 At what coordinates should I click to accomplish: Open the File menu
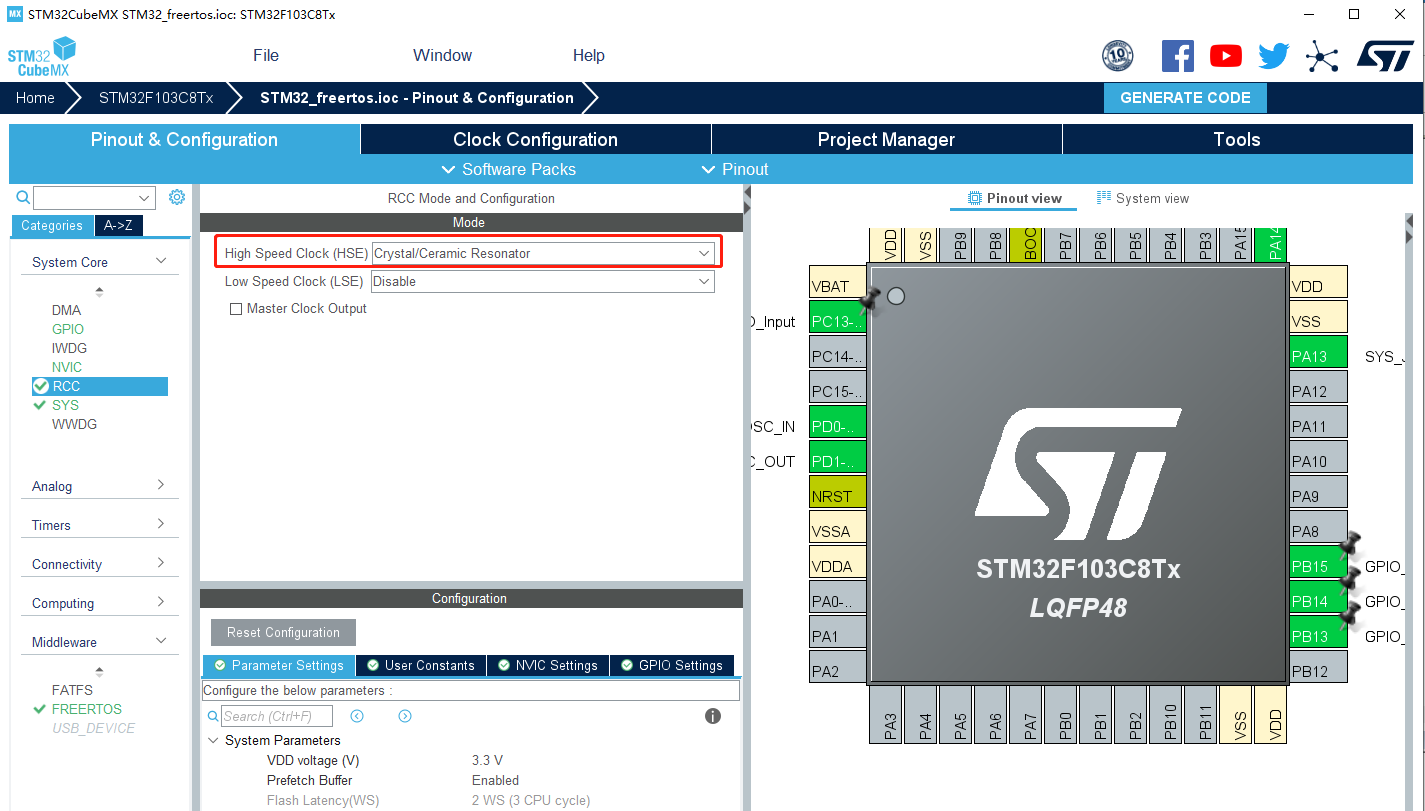pos(266,56)
